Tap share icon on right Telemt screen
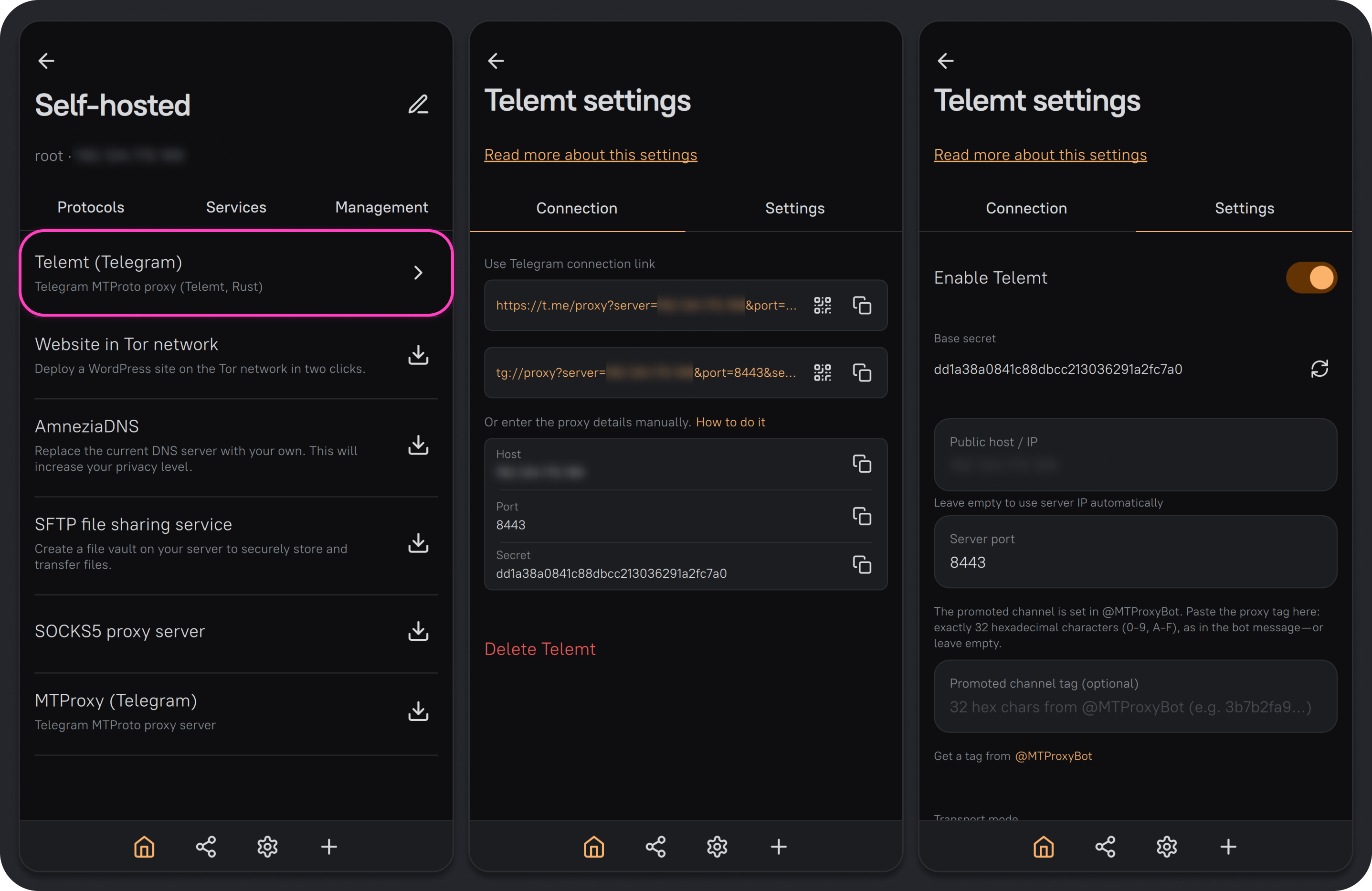1372x891 pixels. pos(1105,847)
